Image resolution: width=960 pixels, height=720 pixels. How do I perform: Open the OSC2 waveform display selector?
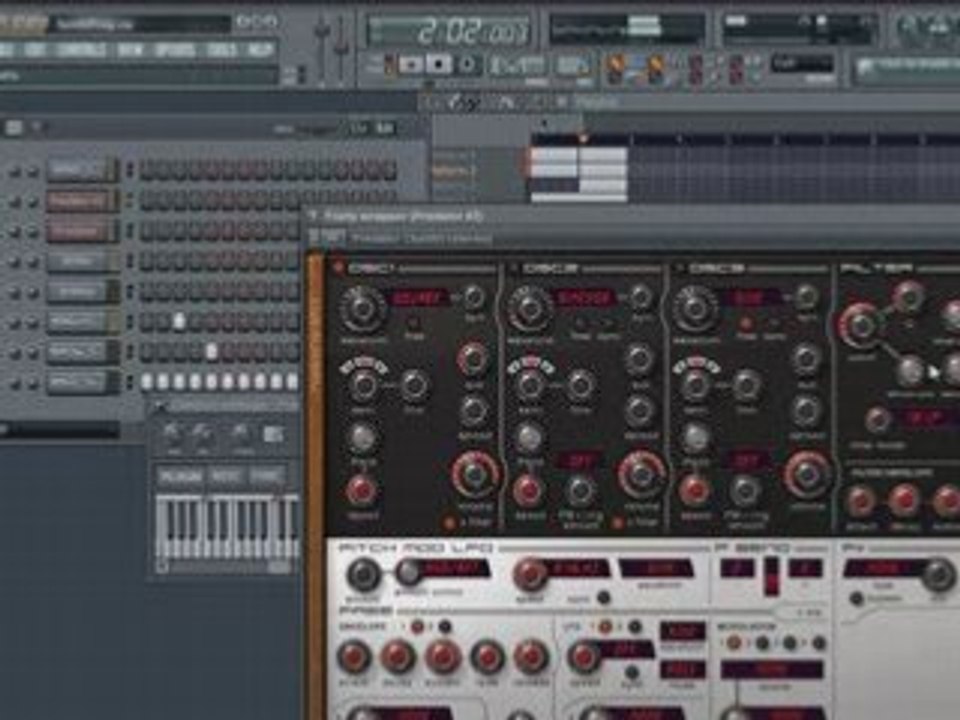585,299
